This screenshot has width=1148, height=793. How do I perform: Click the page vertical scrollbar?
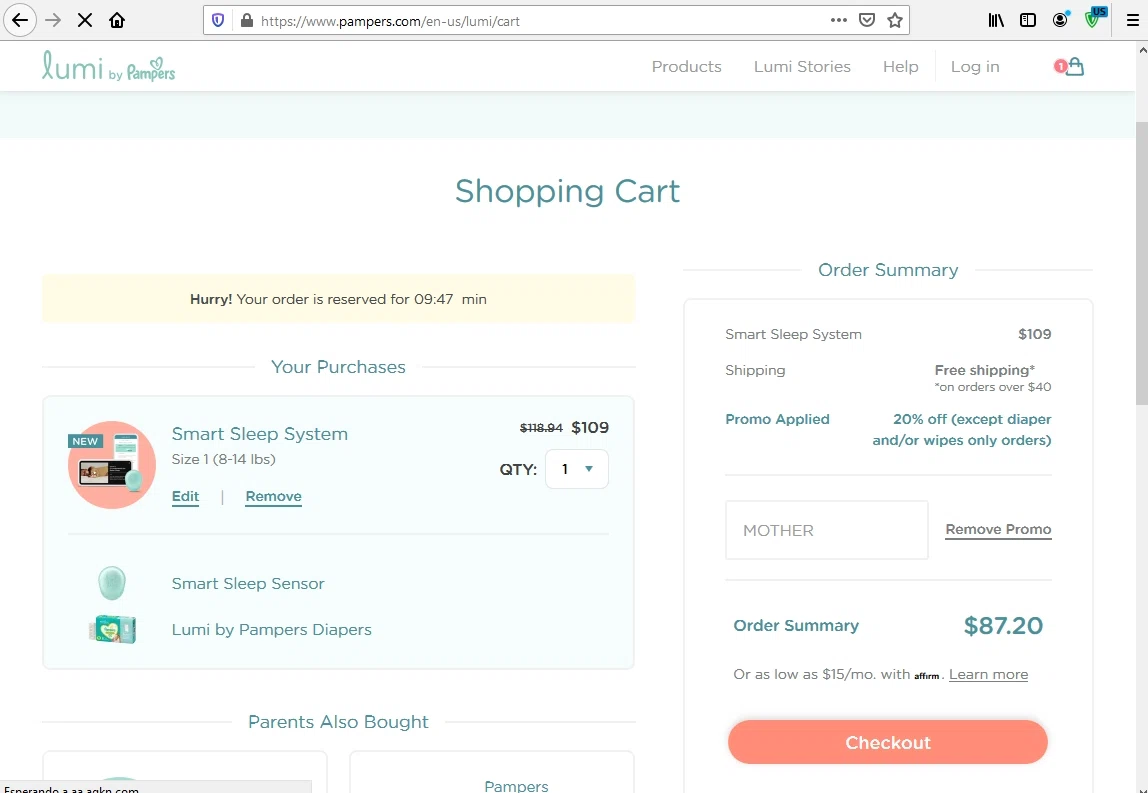1141,264
